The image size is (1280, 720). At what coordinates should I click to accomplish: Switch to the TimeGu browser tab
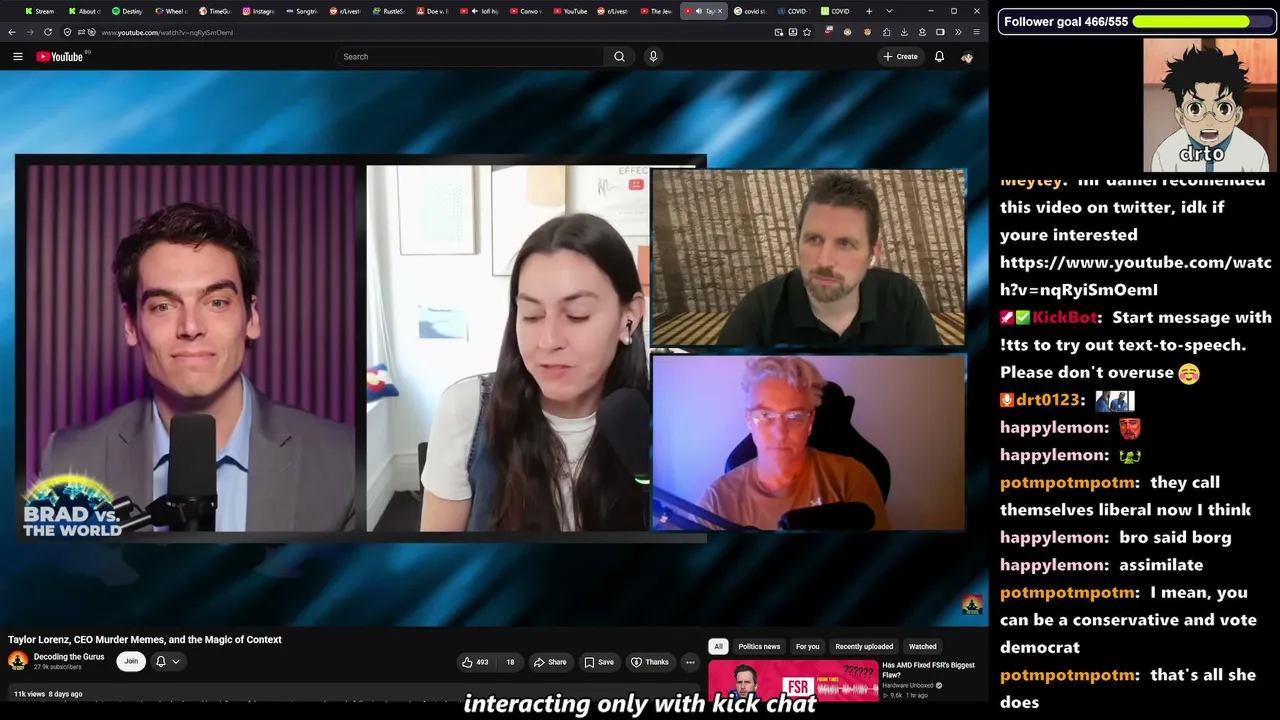click(215, 11)
